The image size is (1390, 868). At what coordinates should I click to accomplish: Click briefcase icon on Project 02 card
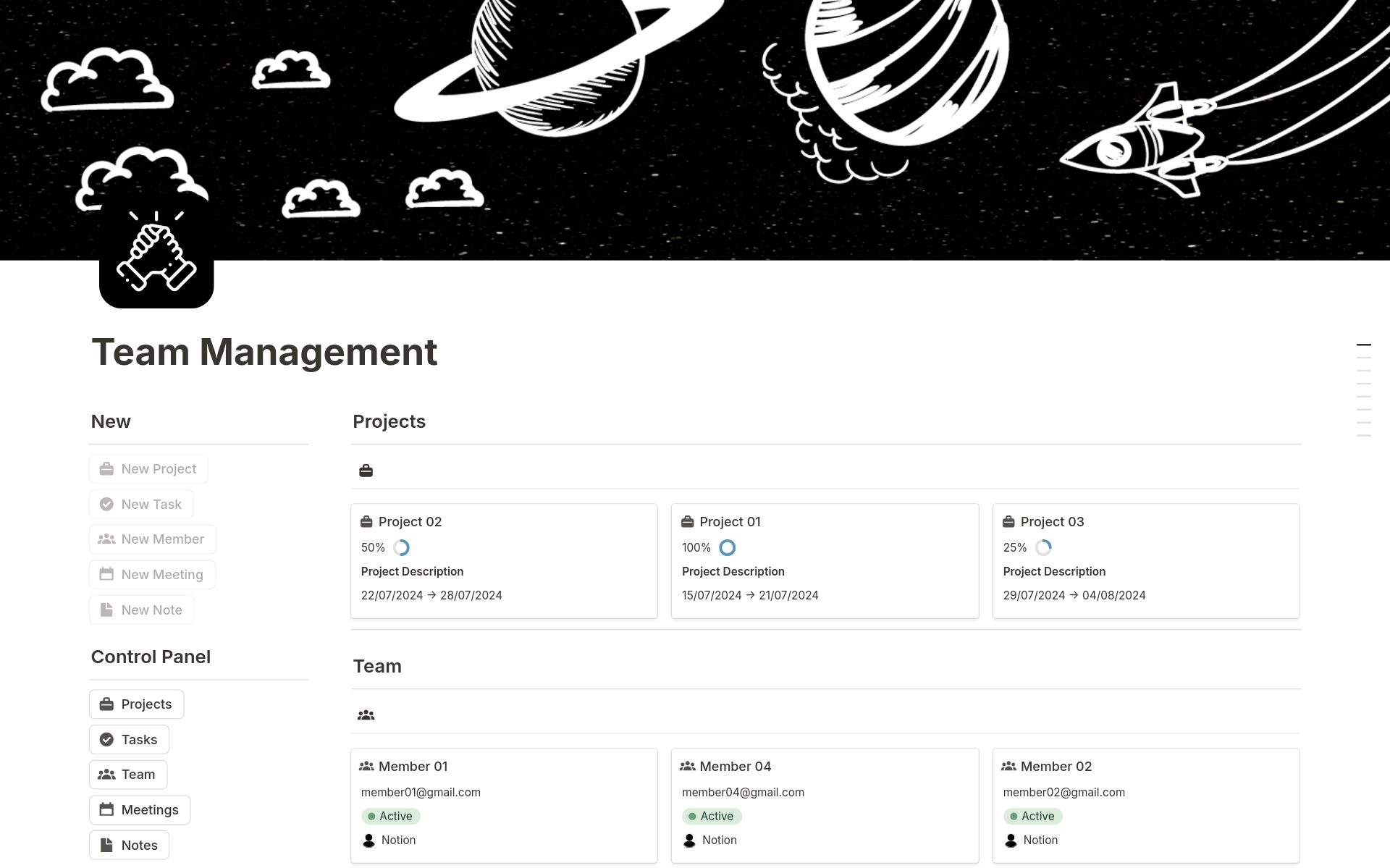click(366, 522)
